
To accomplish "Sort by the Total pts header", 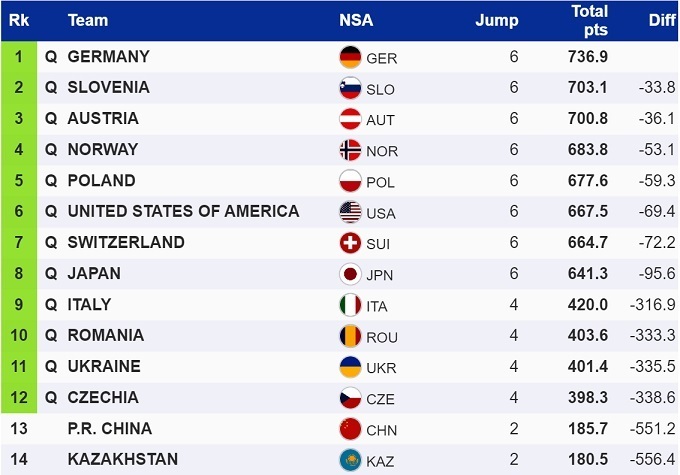I will pos(589,20).
